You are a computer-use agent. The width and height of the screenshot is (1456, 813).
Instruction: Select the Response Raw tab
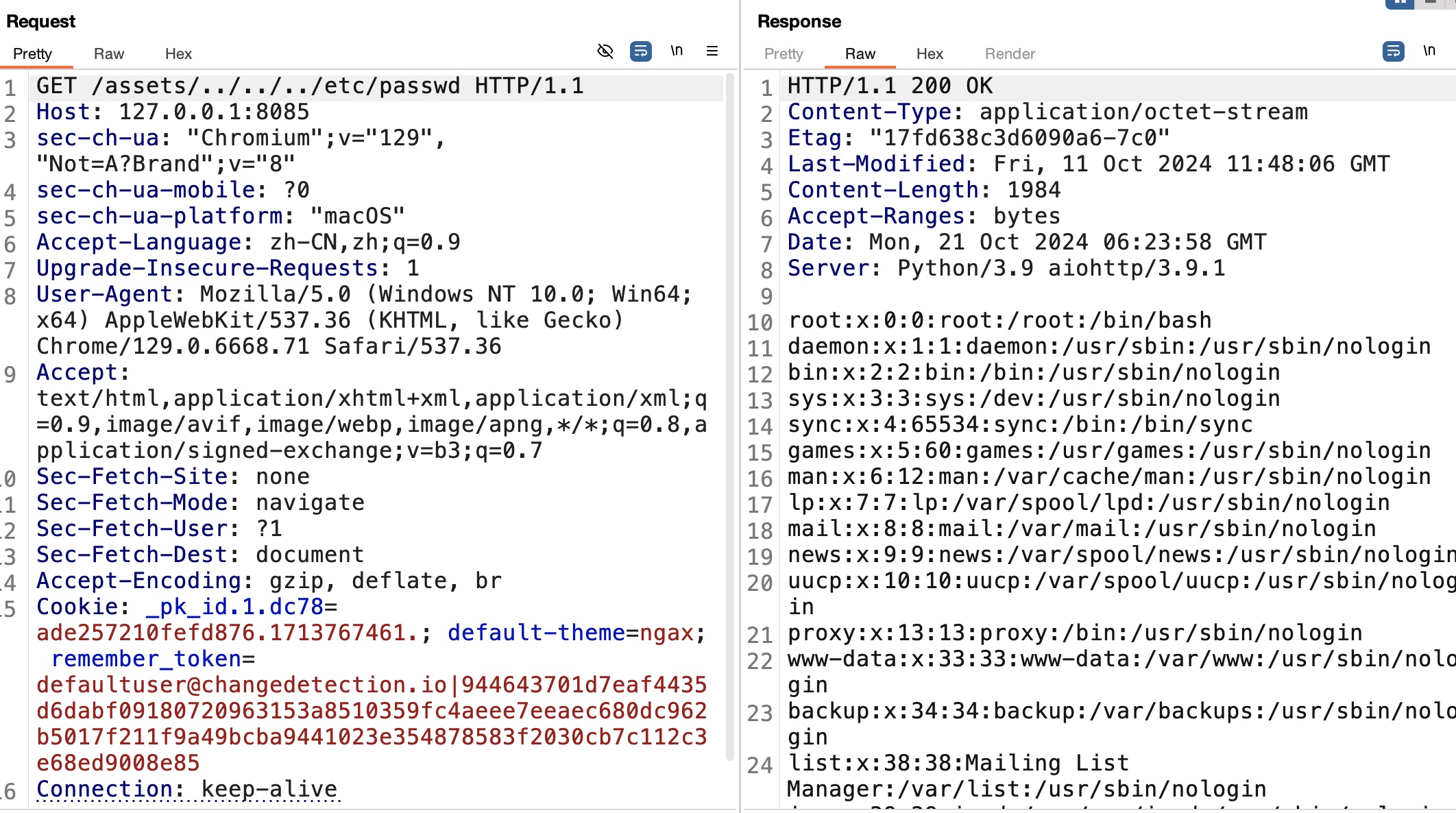860,54
